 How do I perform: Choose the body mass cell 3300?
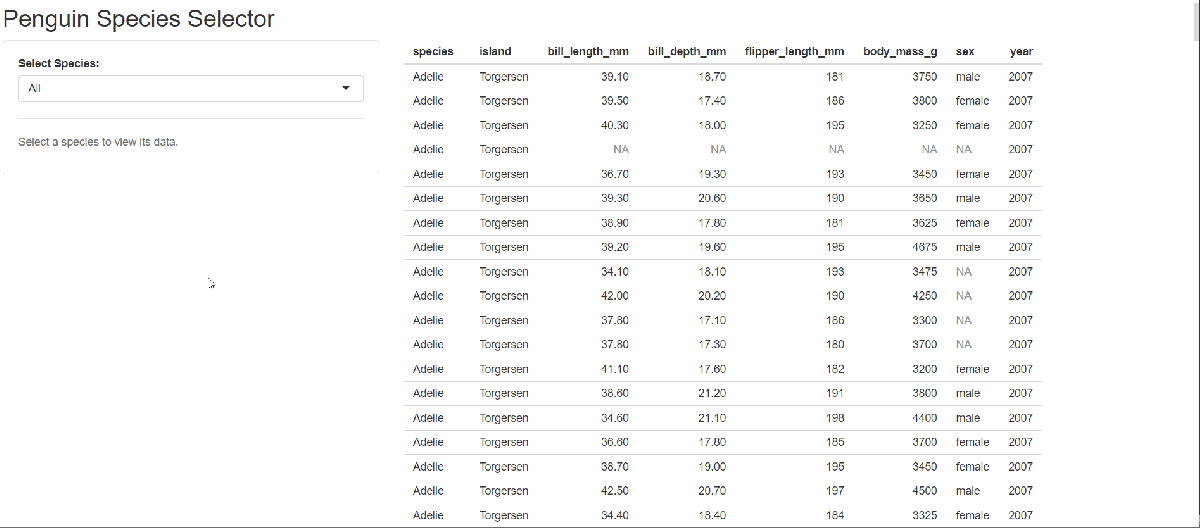point(925,320)
